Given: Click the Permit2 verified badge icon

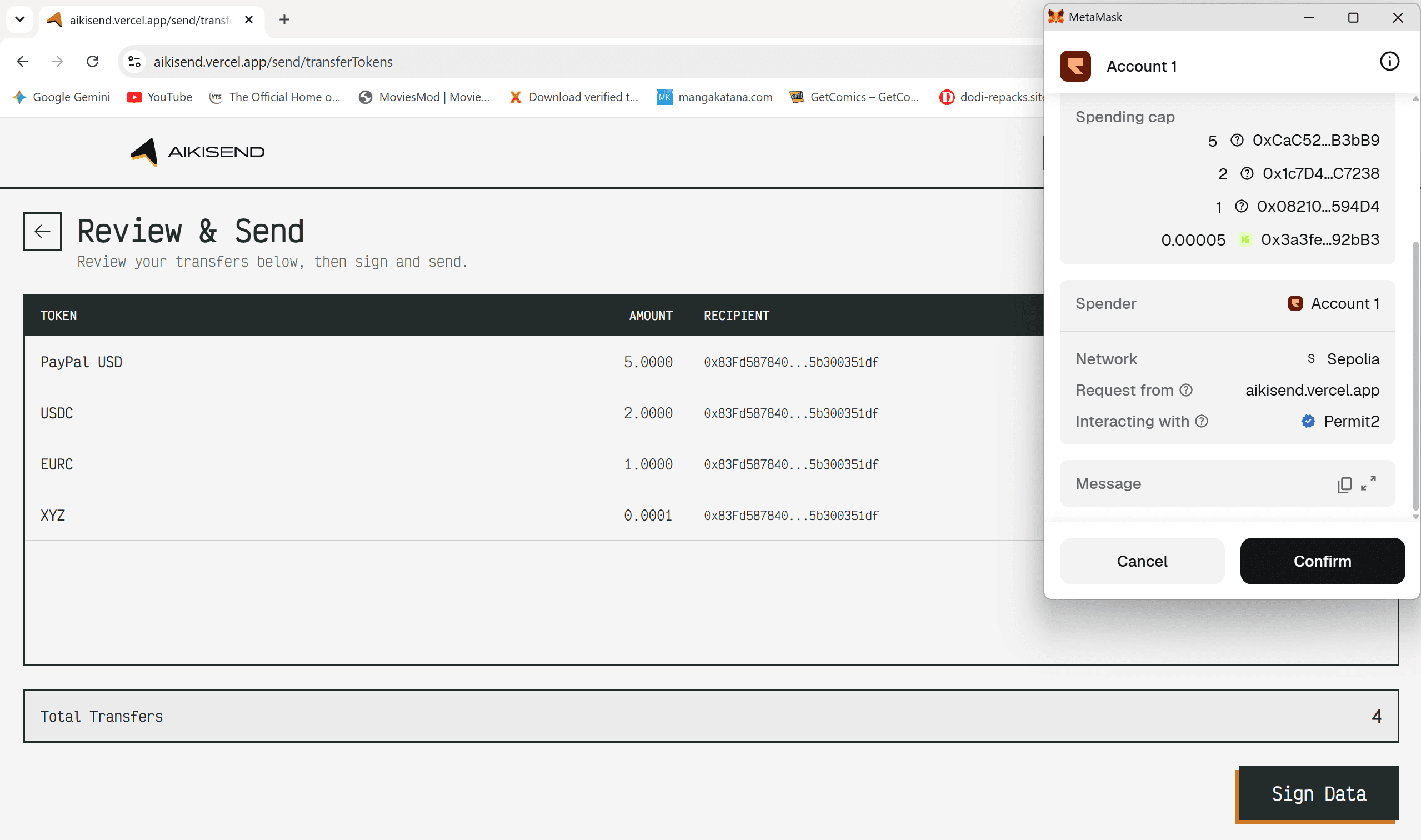Looking at the screenshot, I should [x=1307, y=421].
